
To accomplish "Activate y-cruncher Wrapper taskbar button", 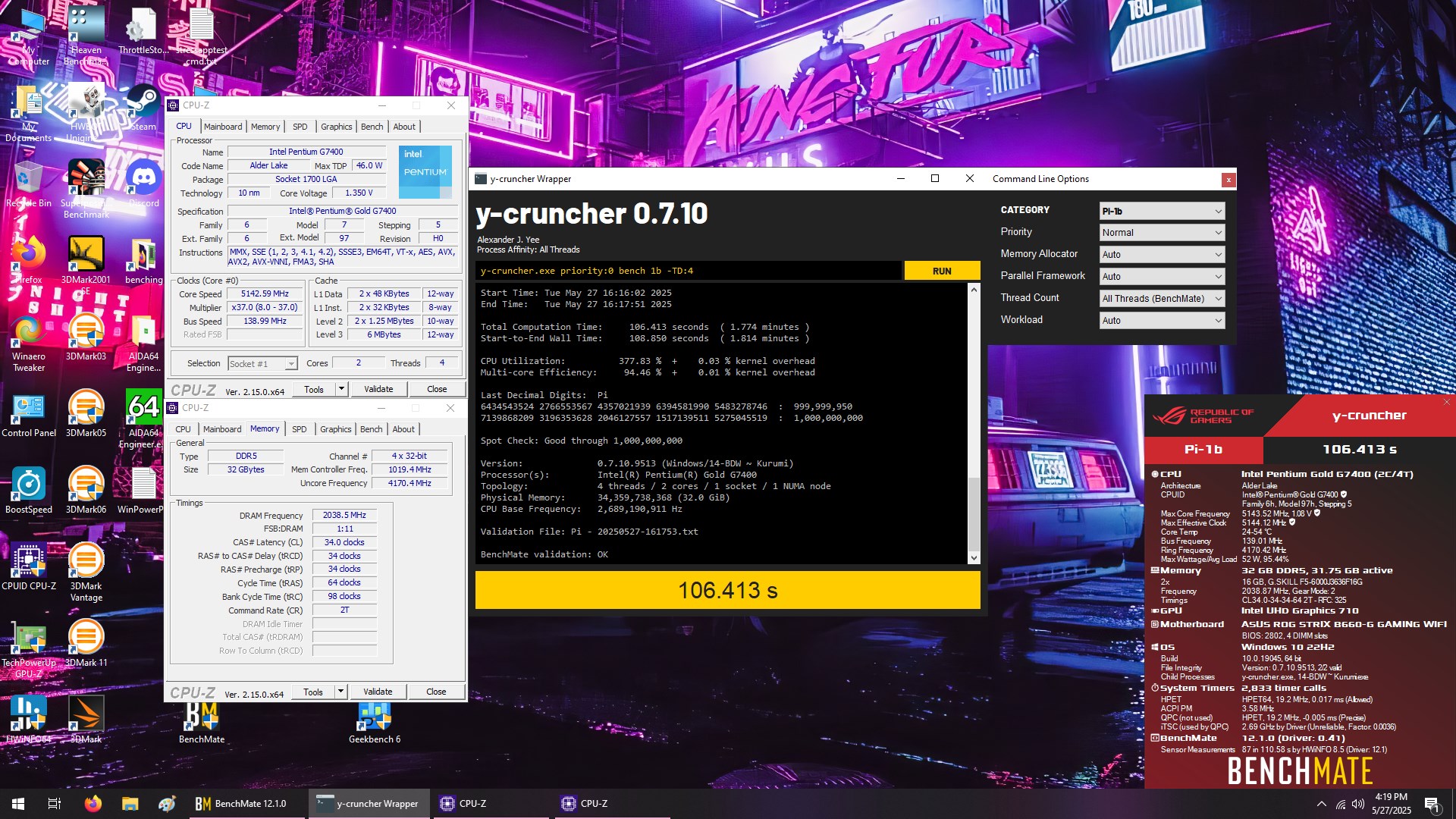I will point(370,804).
